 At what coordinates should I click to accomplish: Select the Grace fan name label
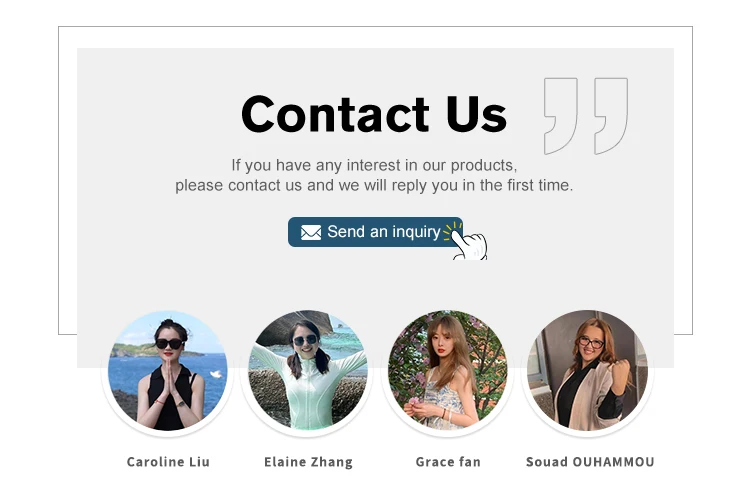click(x=448, y=462)
